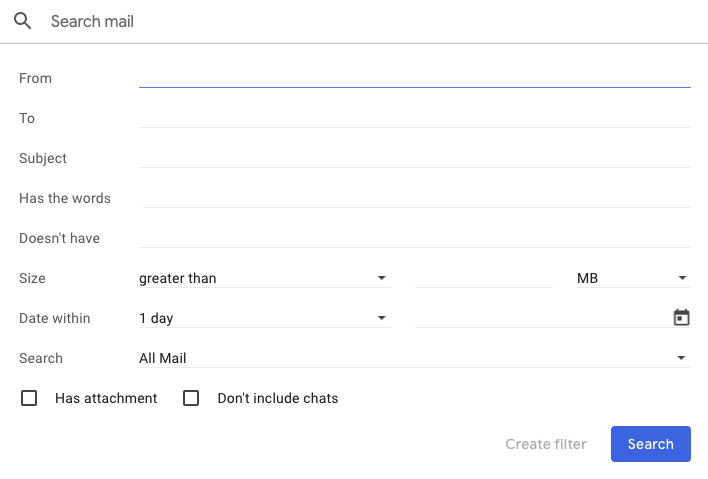Click the blue Search button
The image size is (708, 479).
click(651, 444)
